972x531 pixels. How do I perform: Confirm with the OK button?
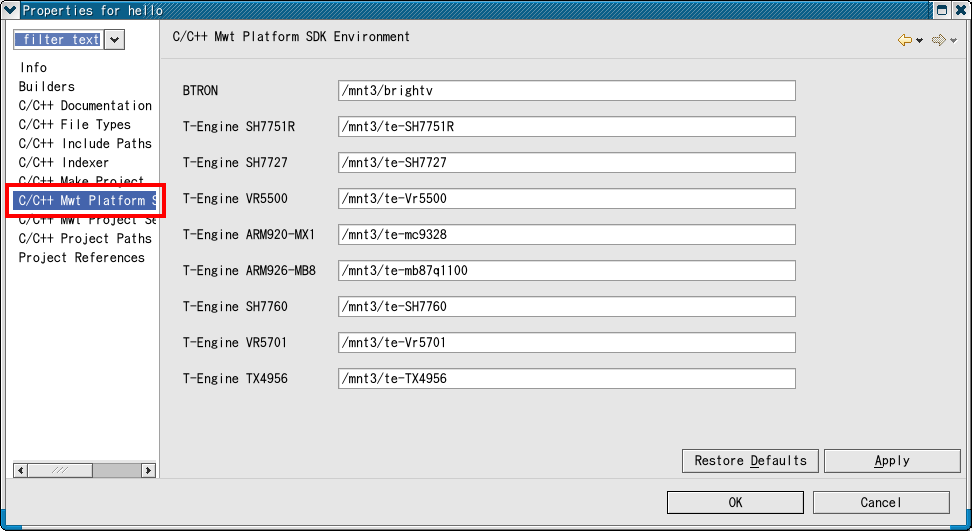coord(735,502)
